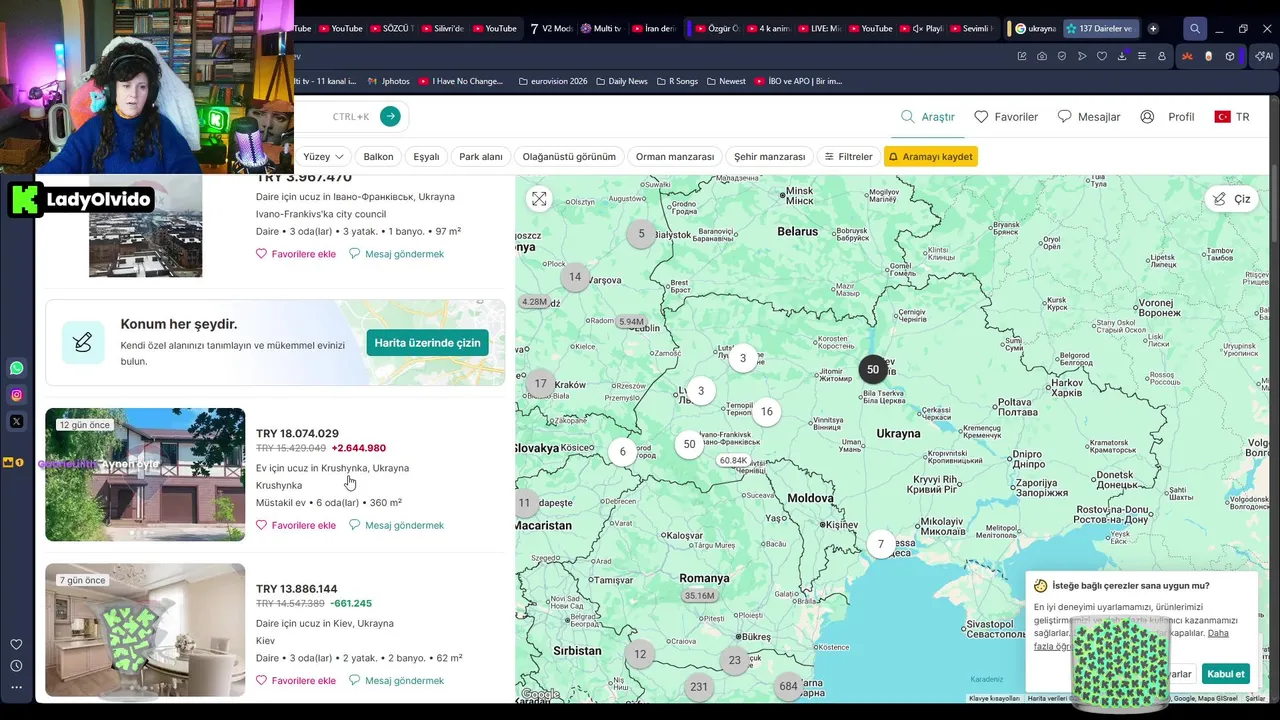This screenshot has height=720, width=1280.
Task: Click the Turkish flag language selector
Action: 1222,117
